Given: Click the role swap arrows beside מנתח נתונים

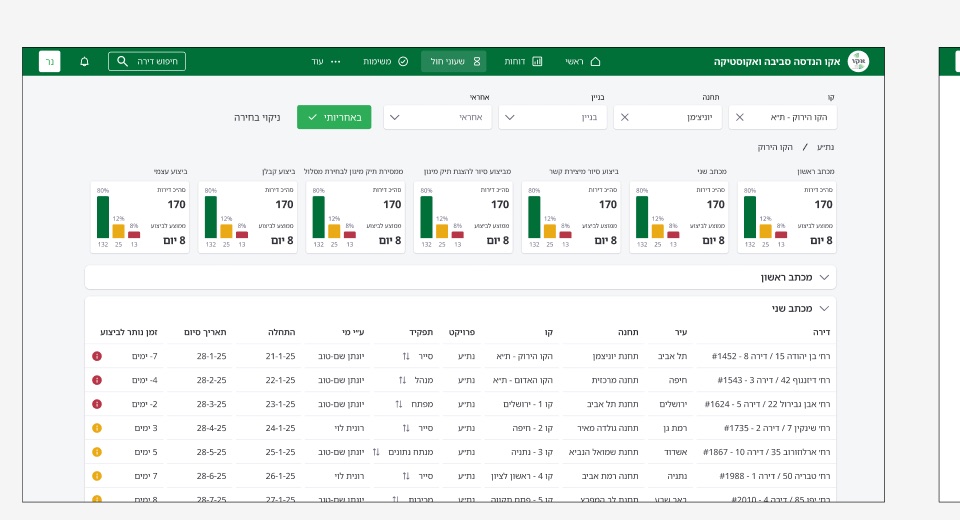Looking at the screenshot, I should pos(376,451).
